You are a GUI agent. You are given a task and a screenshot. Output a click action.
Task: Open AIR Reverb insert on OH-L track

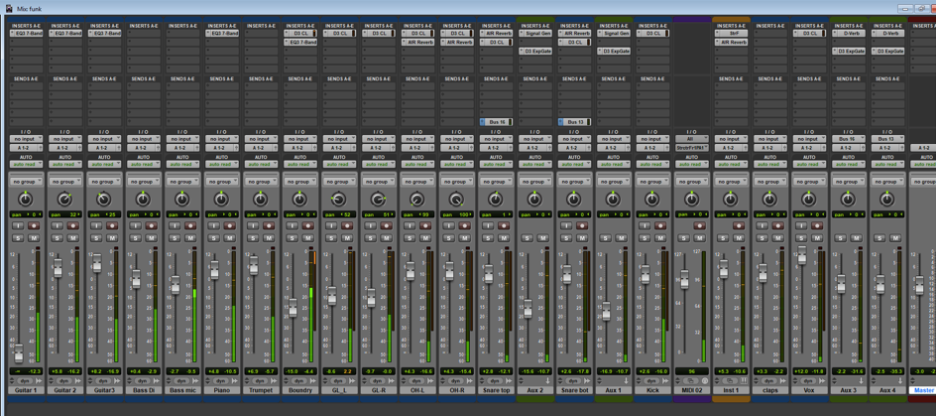pos(417,42)
